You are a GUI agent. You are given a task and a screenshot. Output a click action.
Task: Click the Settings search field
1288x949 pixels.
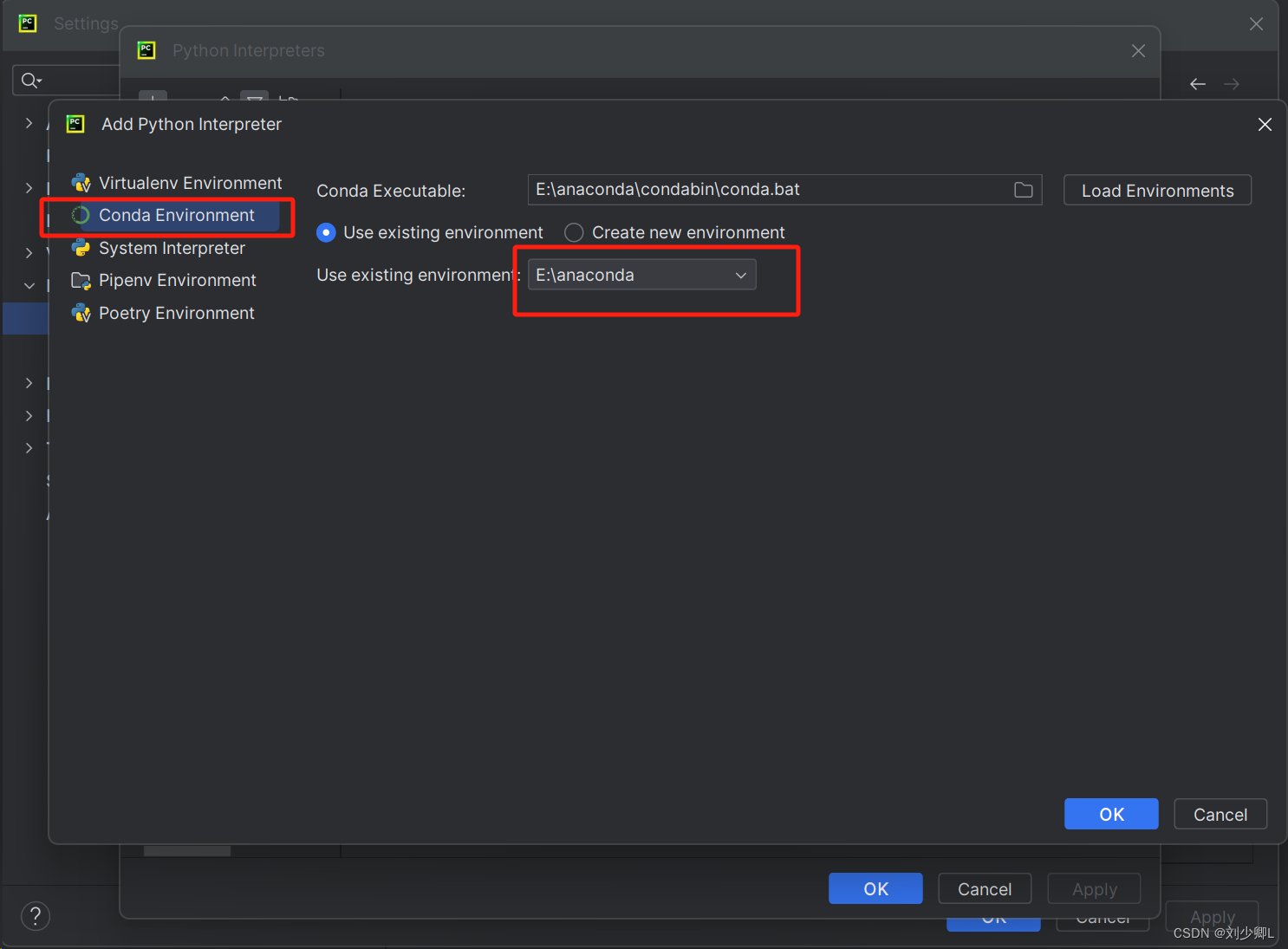point(66,81)
